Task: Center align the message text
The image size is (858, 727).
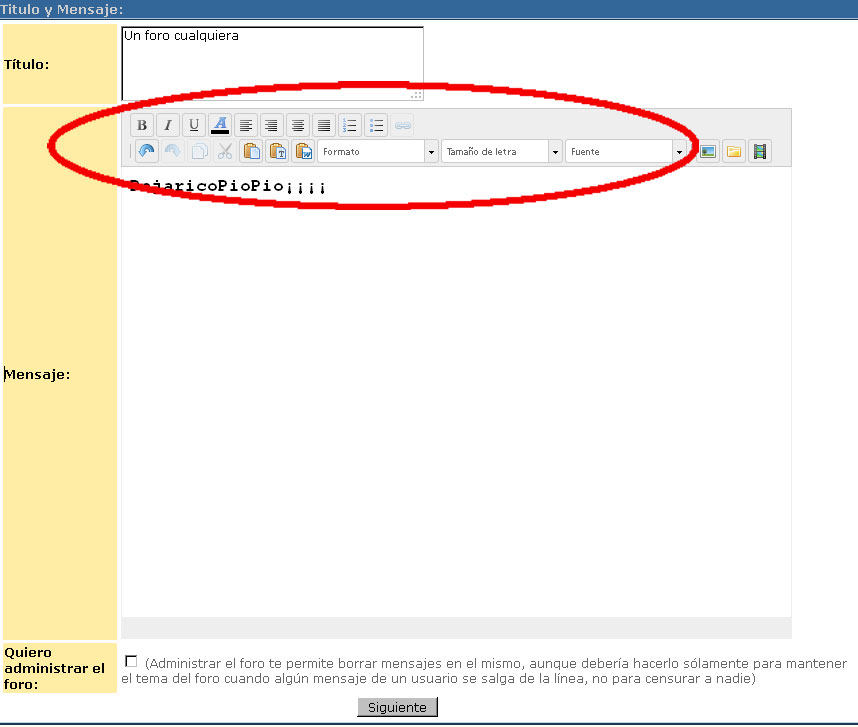Action: 298,125
